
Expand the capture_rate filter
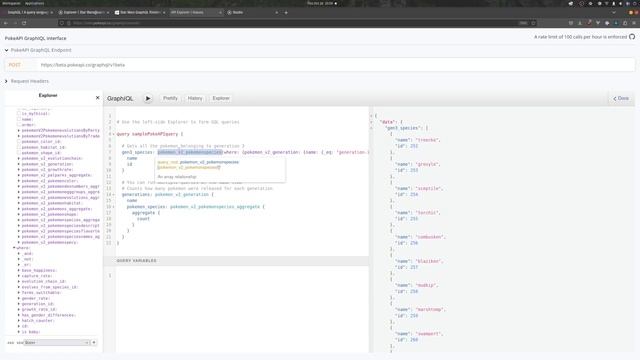click(x=19, y=276)
